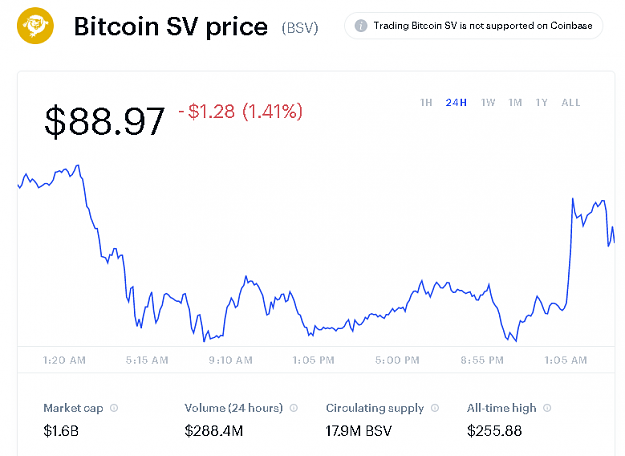The image size is (625, 456).
Task: Switch chart to the 1M range
Action: click(515, 103)
